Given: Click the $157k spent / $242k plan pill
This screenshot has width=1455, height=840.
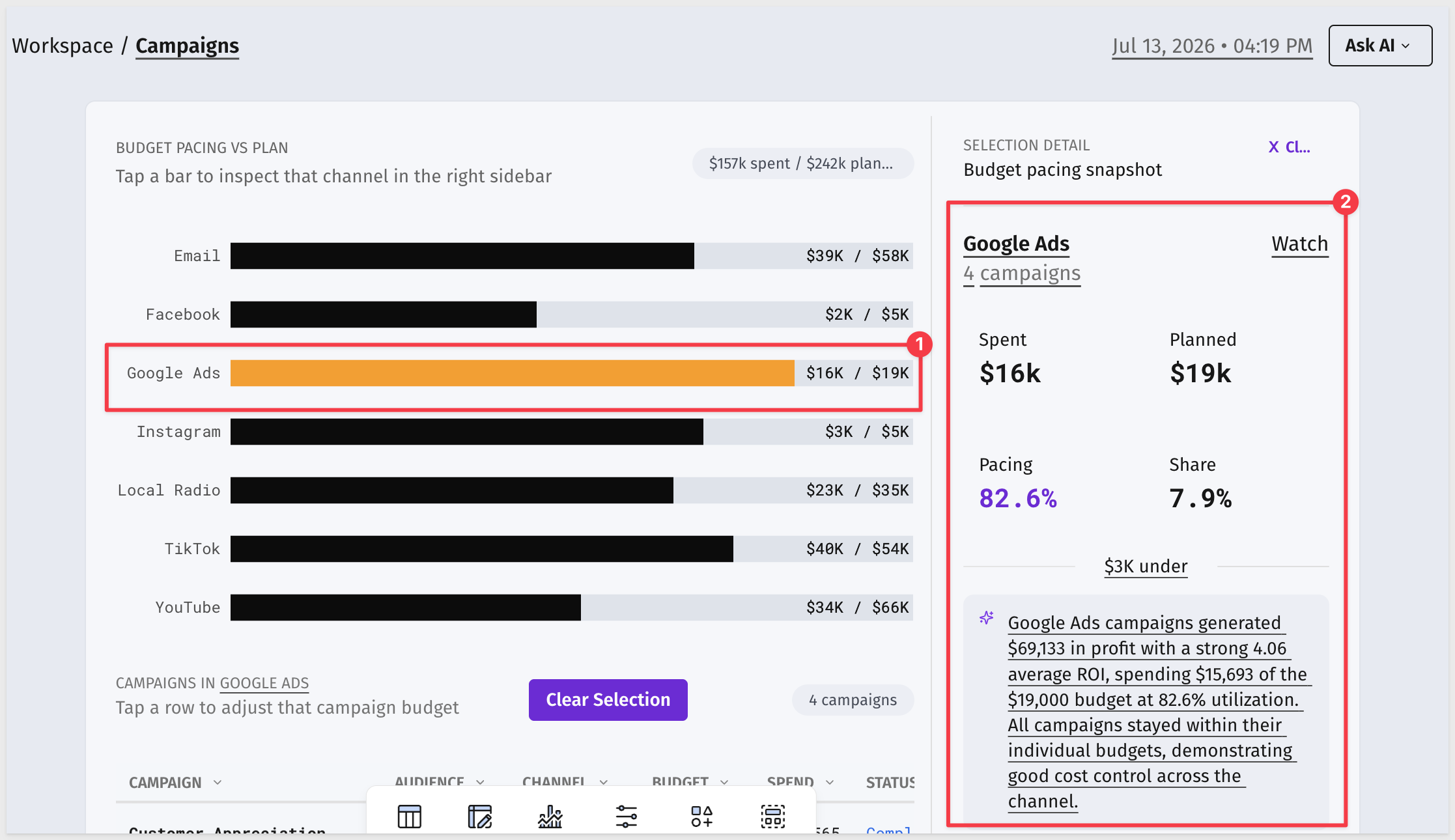Looking at the screenshot, I should pyautogui.click(x=803, y=163).
